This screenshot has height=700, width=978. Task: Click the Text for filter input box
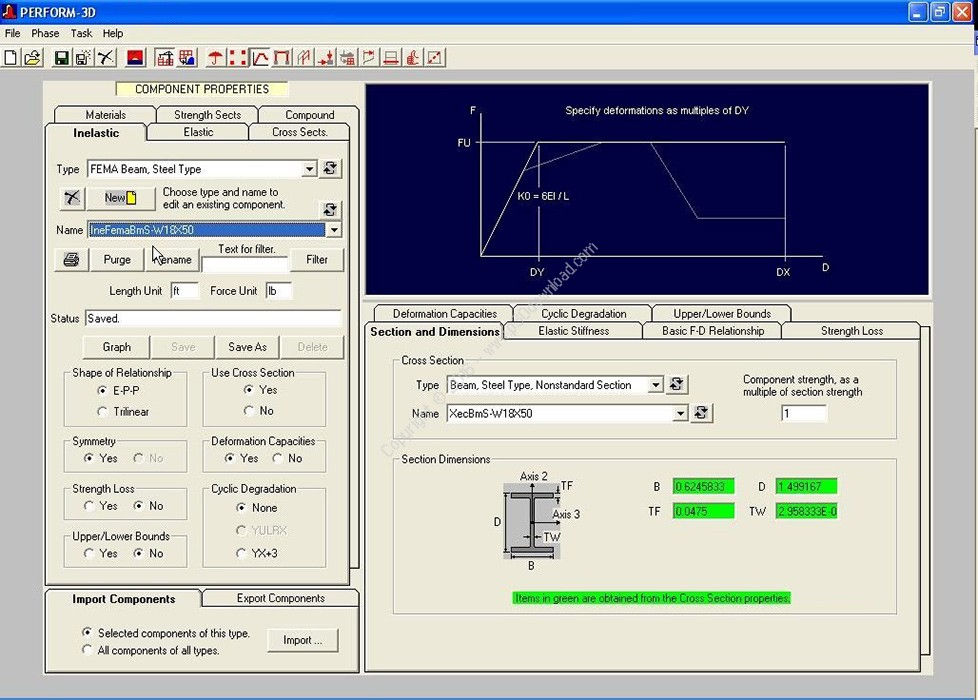pos(245,265)
